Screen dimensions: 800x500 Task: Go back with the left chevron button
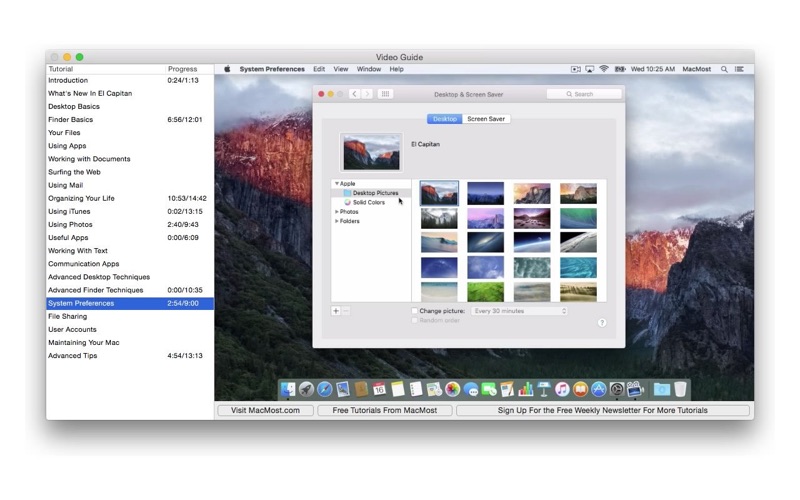pos(354,94)
